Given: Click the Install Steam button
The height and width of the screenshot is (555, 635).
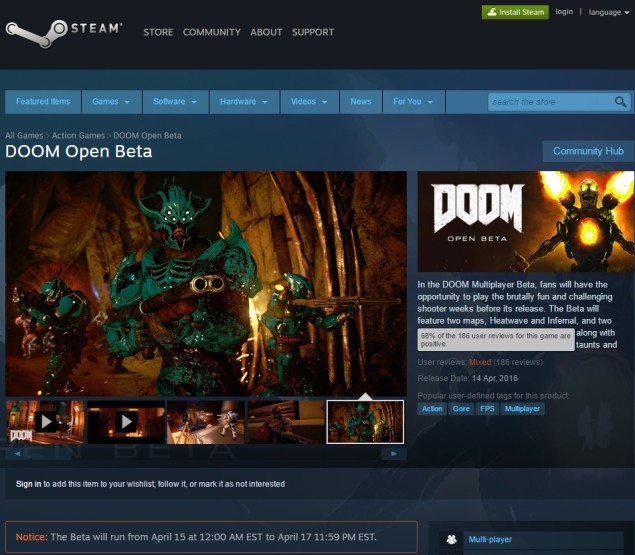Looking at the screenshot, I should (515, 12).
